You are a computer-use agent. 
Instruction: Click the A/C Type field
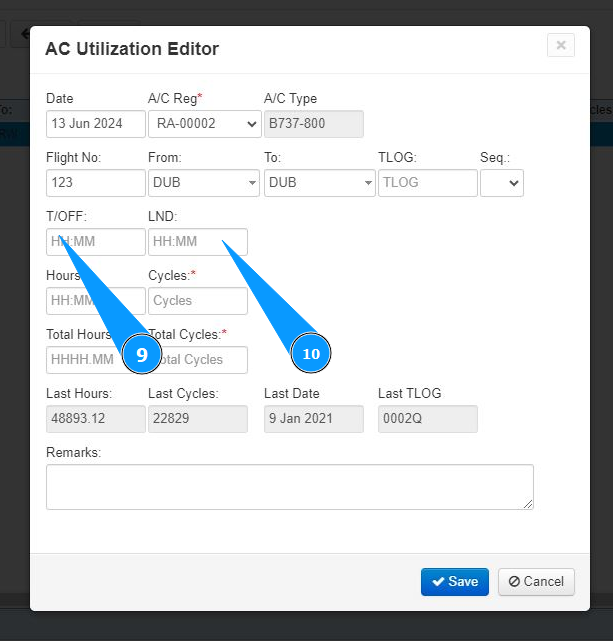pos(313,124)
